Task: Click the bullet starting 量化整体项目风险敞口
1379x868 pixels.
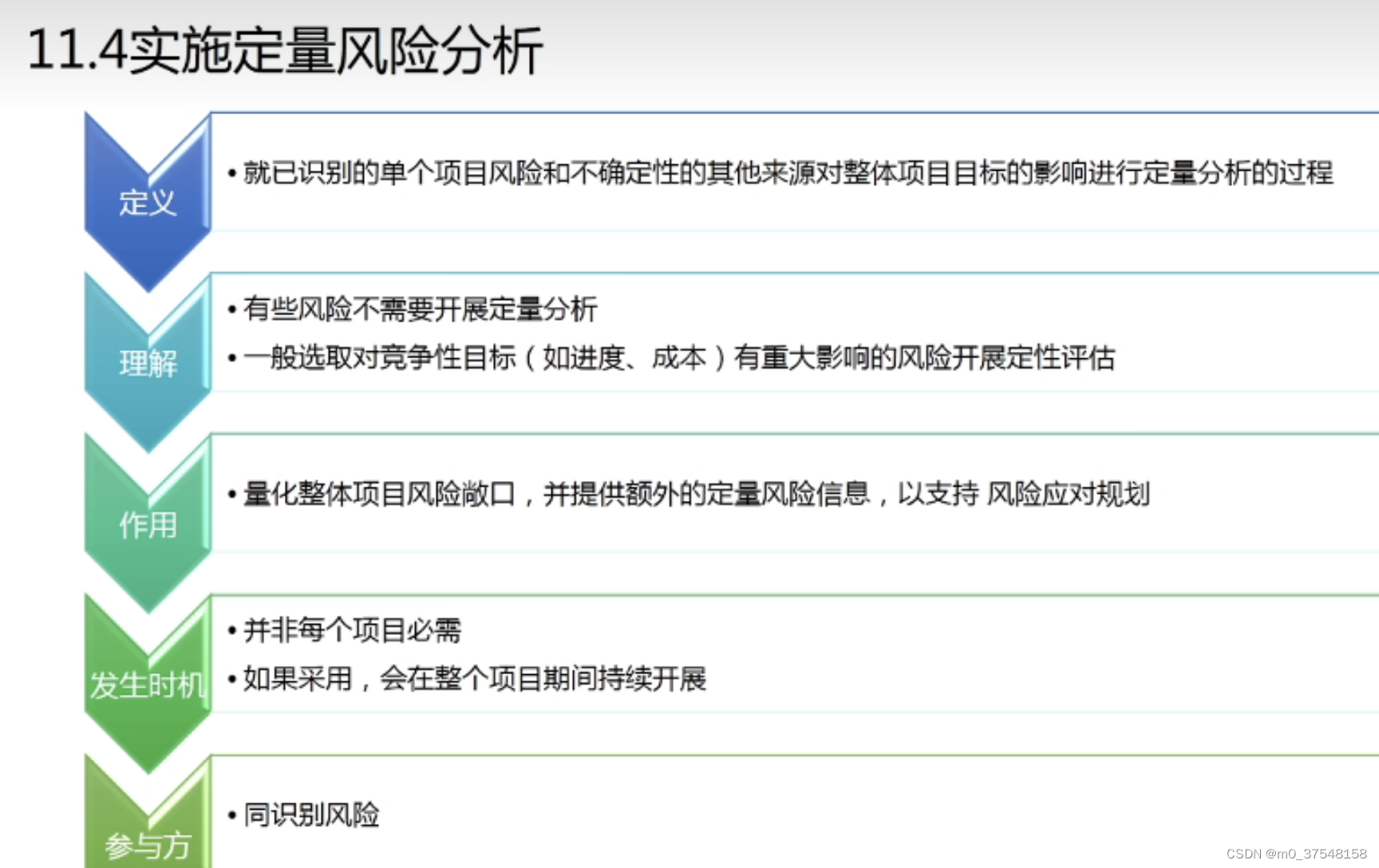Action: pos(696,494)
